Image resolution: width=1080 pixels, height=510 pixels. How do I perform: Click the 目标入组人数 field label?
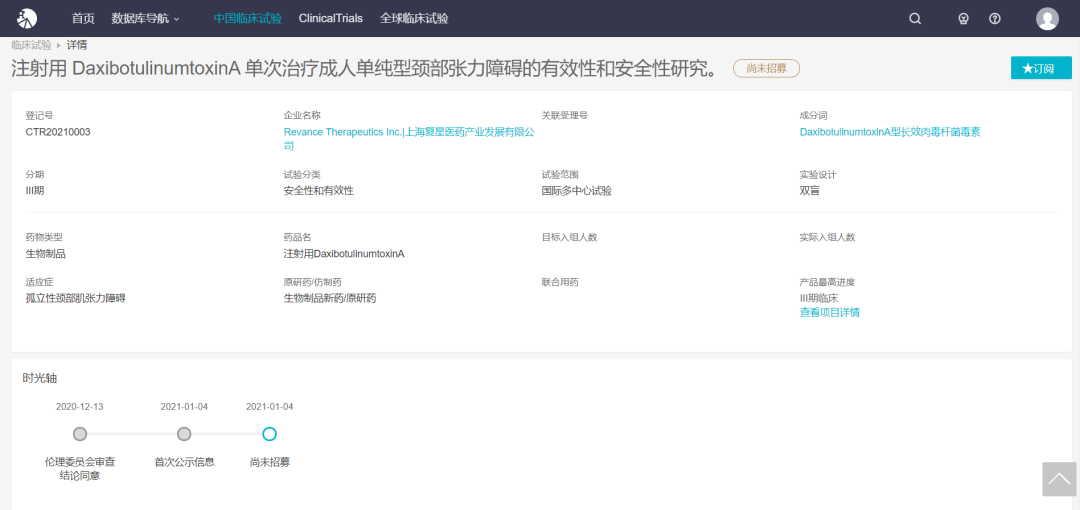coord(570,237)
